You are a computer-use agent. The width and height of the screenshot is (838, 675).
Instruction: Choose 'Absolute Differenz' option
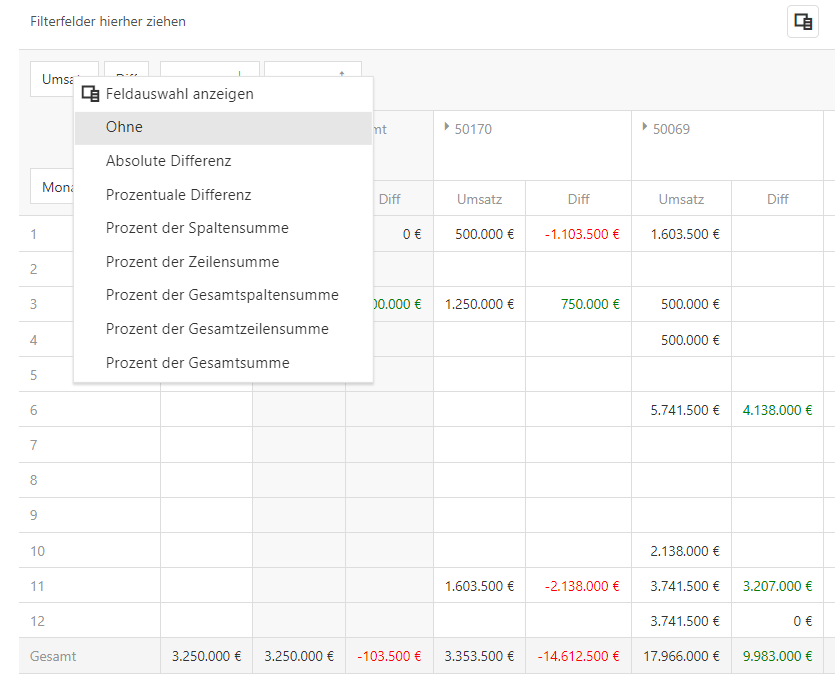click(168, 161)
